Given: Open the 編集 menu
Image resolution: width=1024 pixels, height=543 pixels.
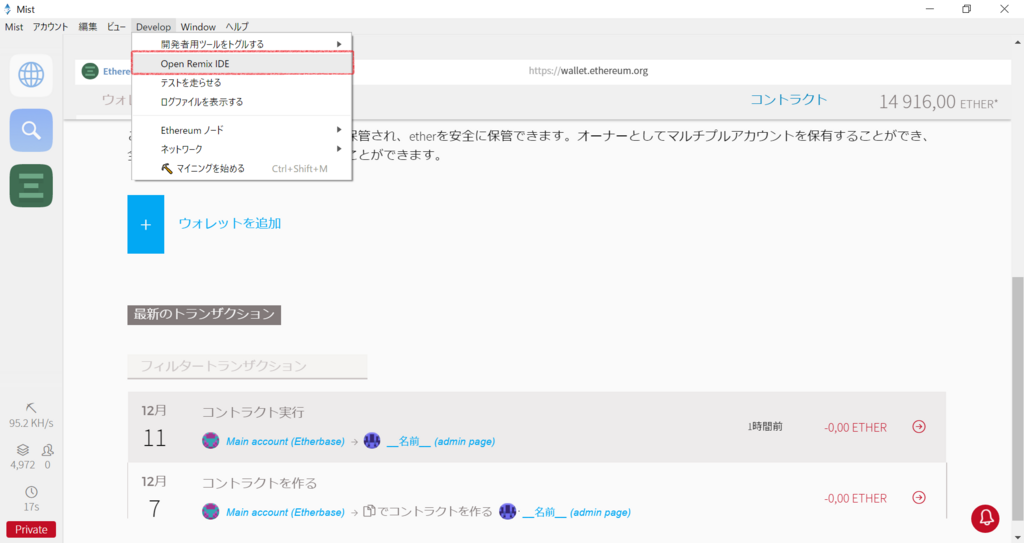Looking at the screenshot, I should 88,27.
